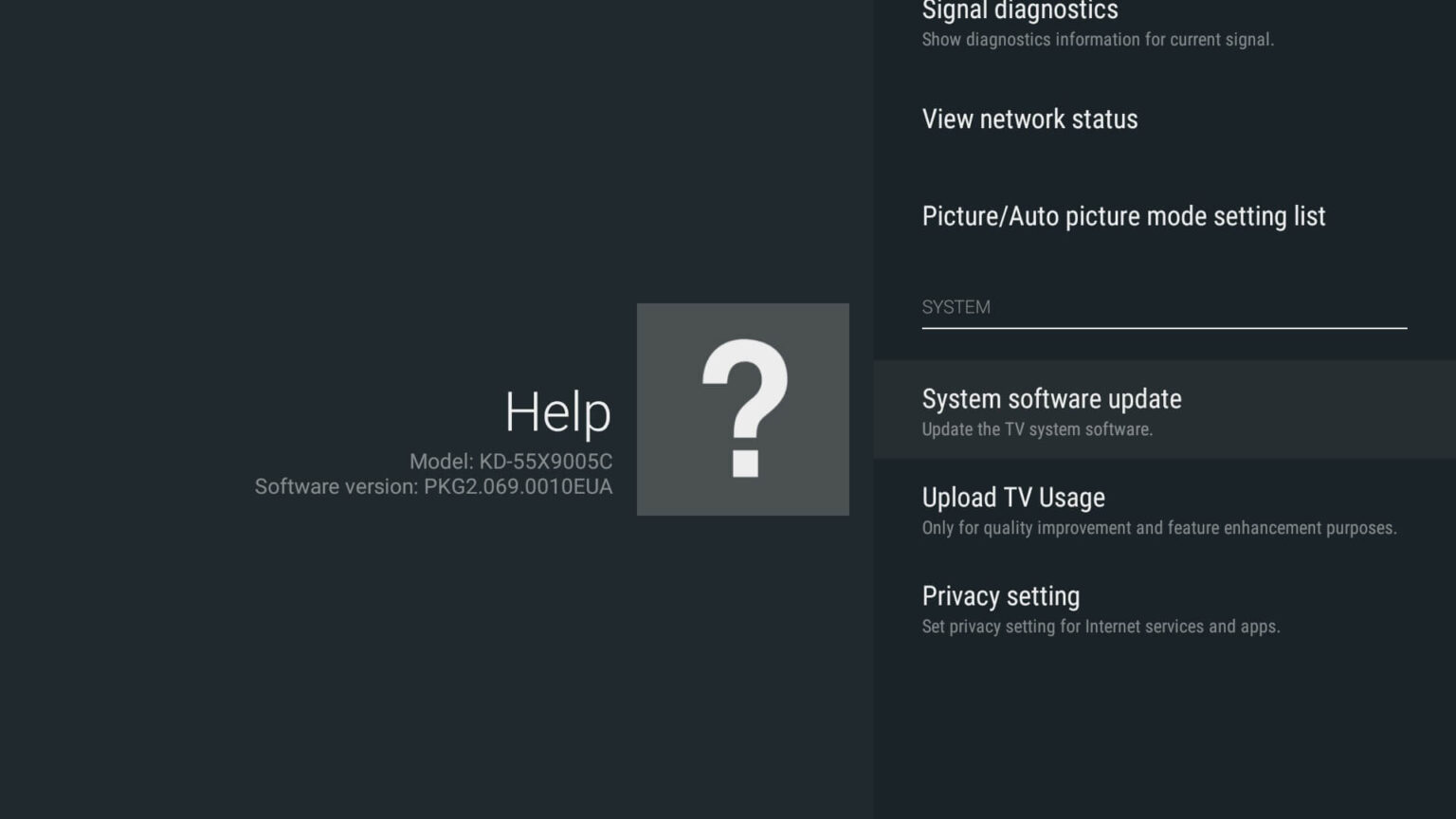Open Picture/Auto picture mode setting list
1456x819 pixels.
point(1124,216)
